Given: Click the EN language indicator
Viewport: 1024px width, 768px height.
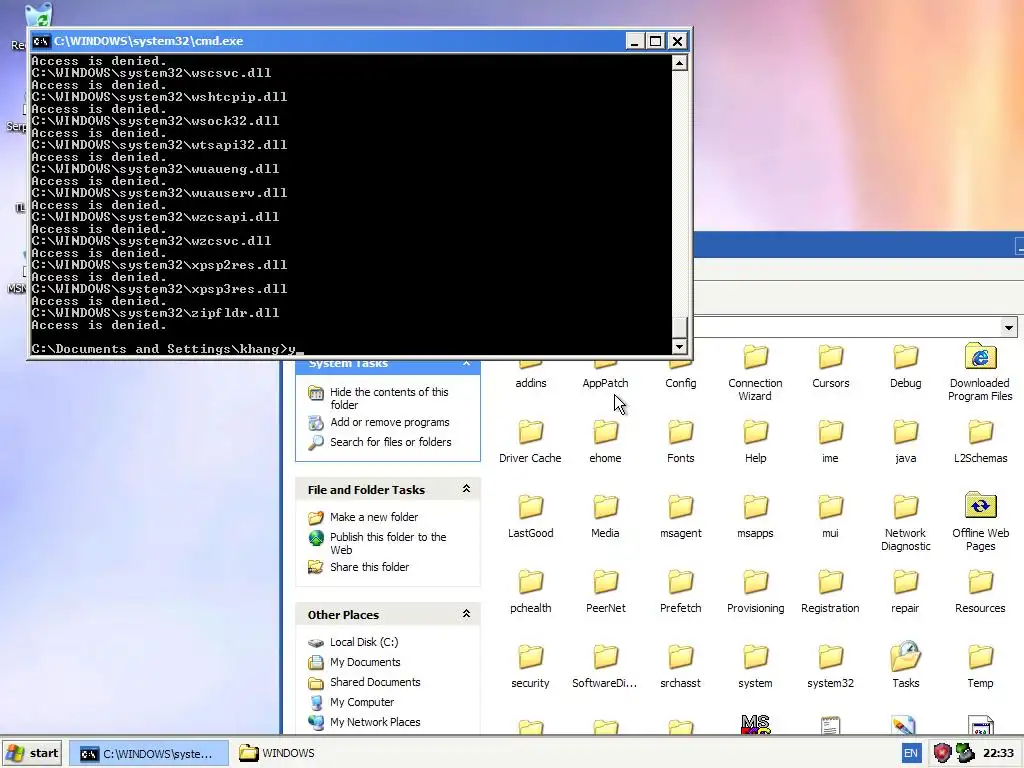Looking at the screenshot, I should pos(910,754).
